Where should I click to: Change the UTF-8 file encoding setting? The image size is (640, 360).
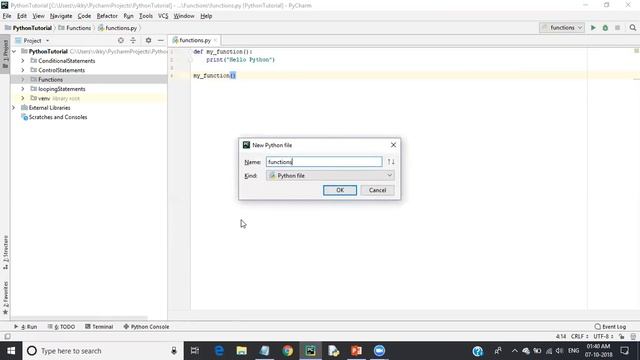(603, 336)
